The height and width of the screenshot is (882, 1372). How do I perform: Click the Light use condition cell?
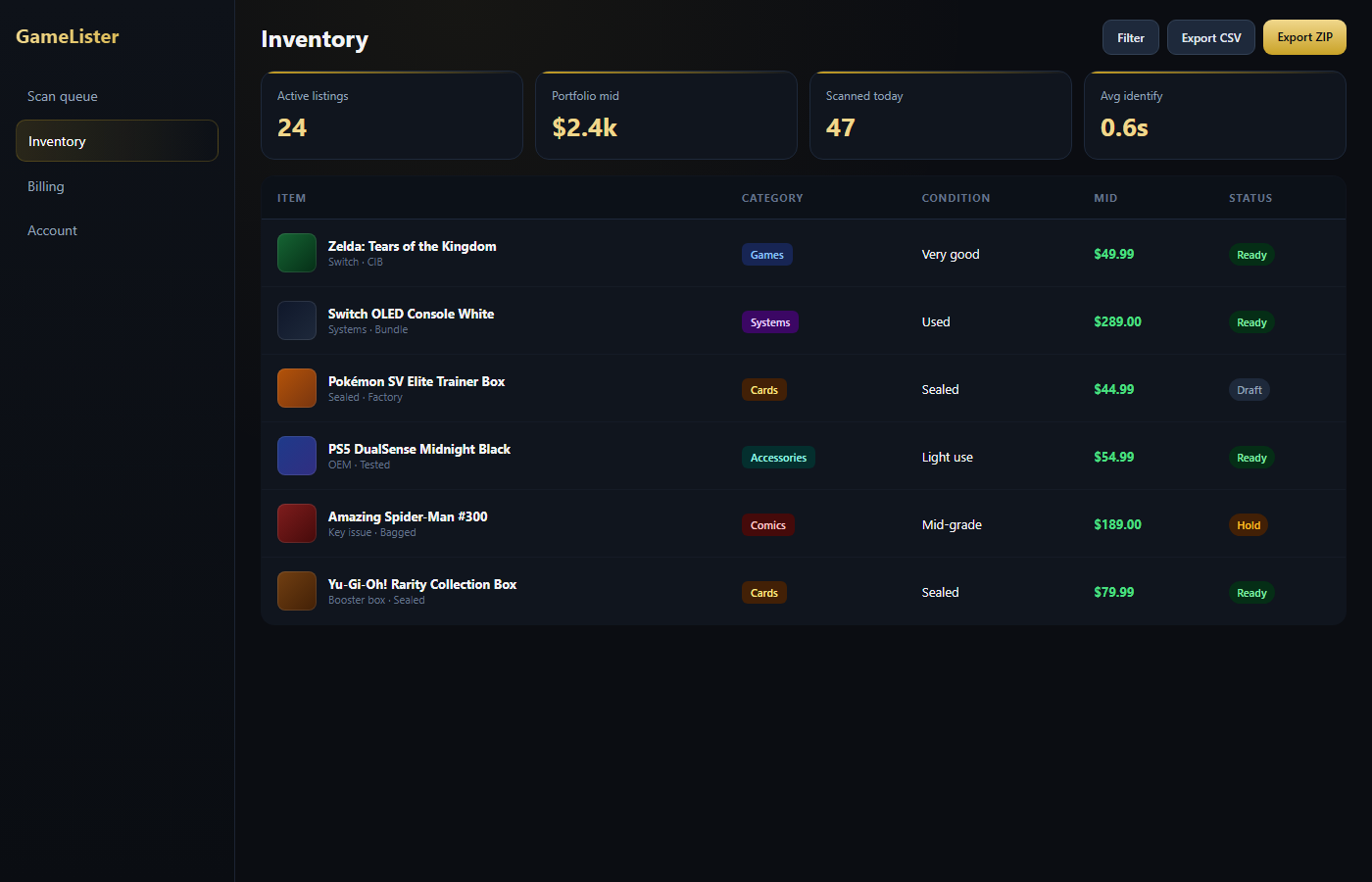coord(948,457)
